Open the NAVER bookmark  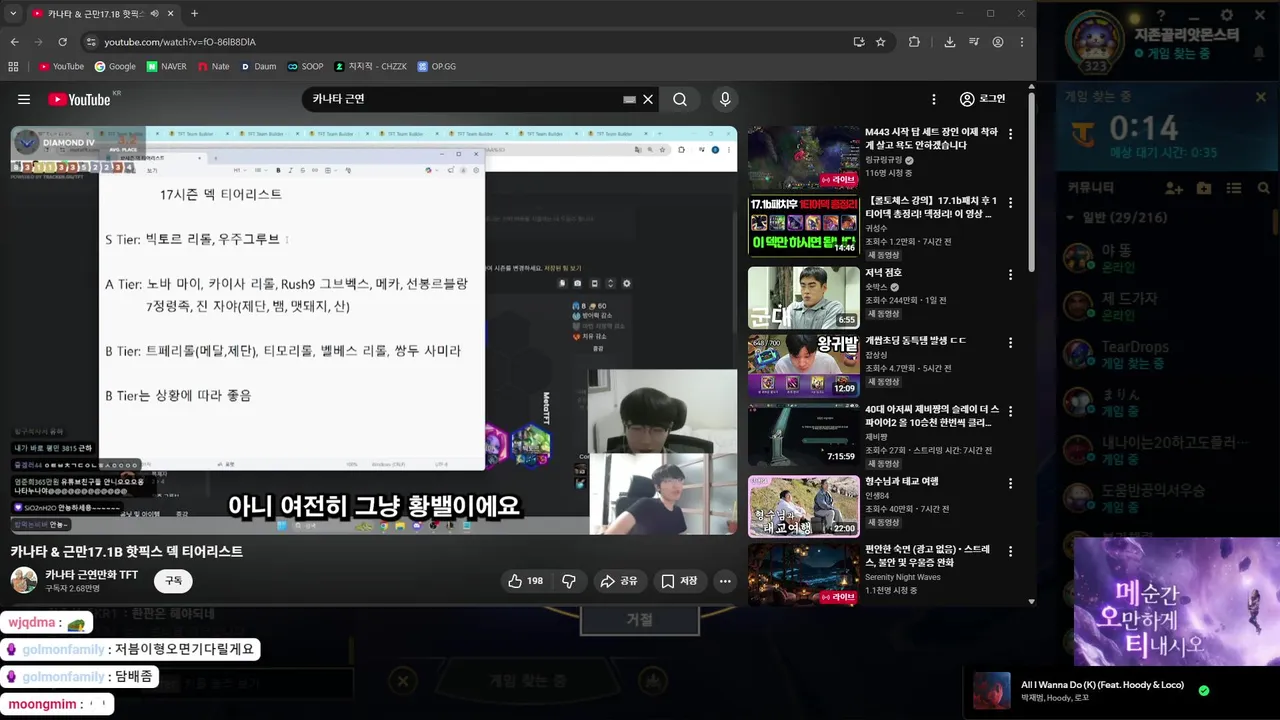(x=166, y=66)
